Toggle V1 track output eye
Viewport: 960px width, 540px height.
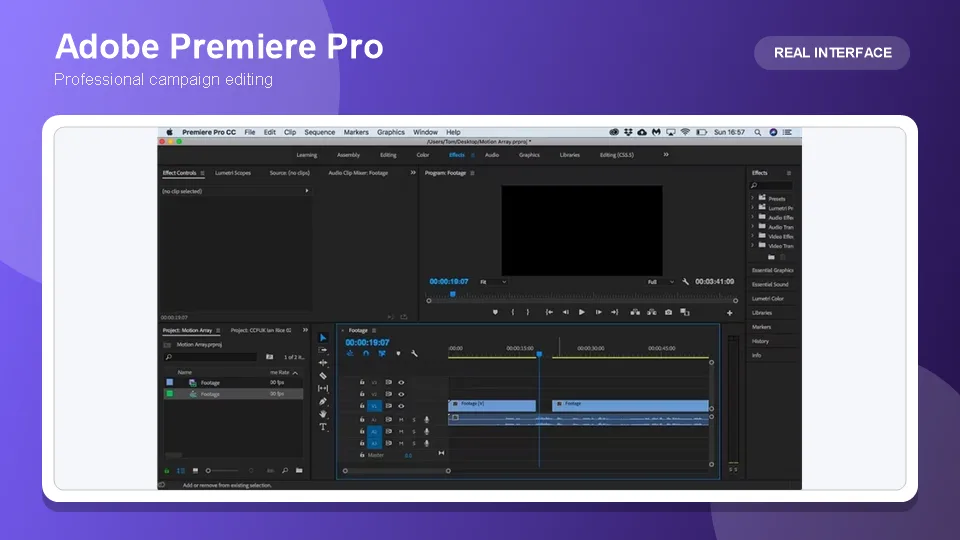(401, 406)
